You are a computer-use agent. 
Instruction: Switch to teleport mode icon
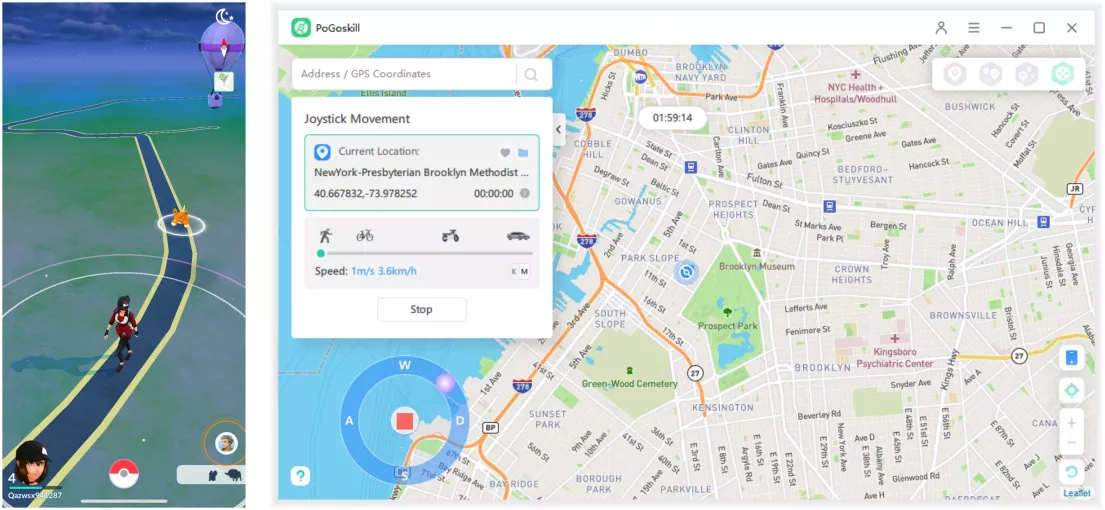(955, 74)
